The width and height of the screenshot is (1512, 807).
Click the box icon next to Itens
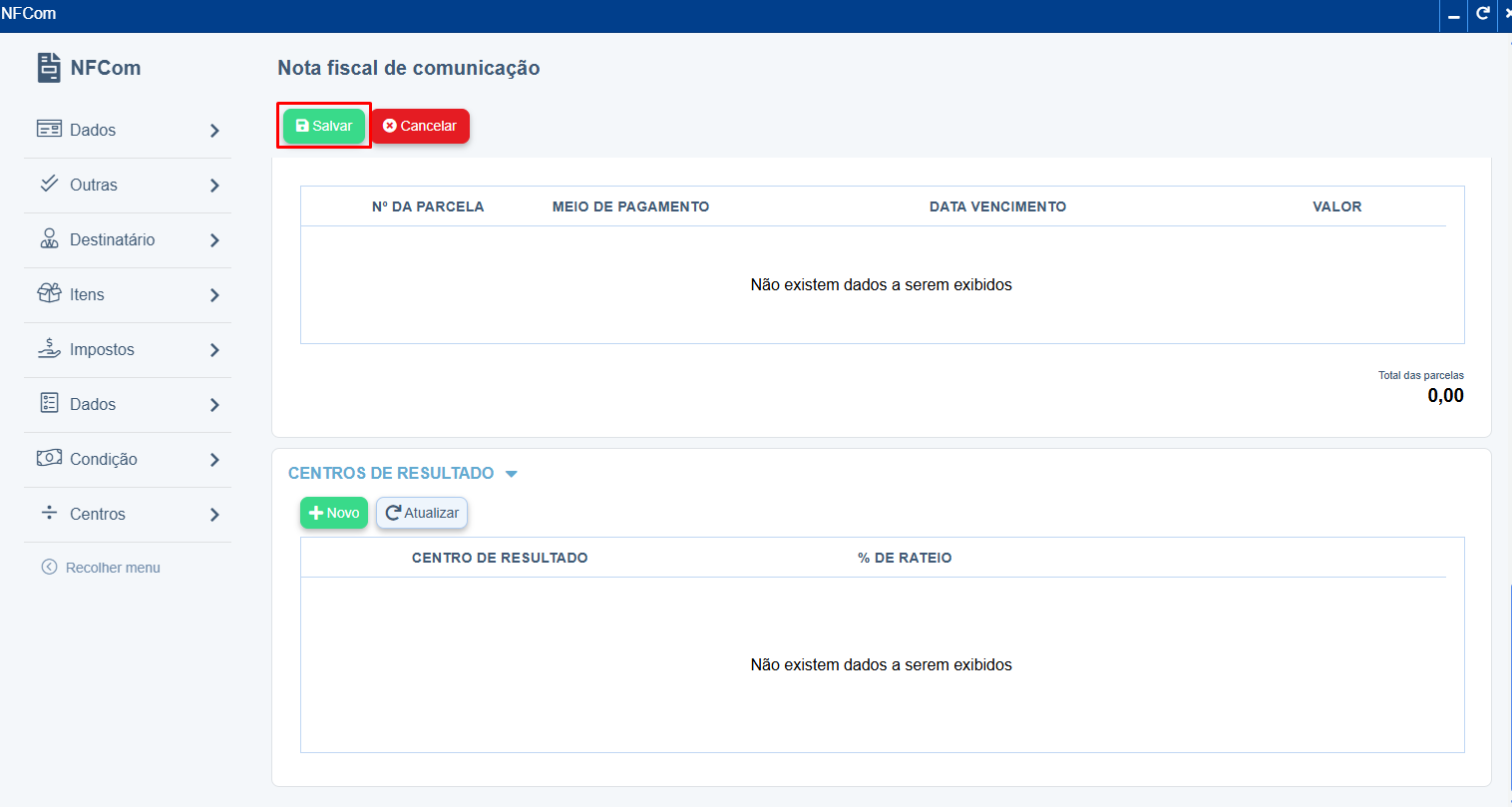(x=49, y=293)
